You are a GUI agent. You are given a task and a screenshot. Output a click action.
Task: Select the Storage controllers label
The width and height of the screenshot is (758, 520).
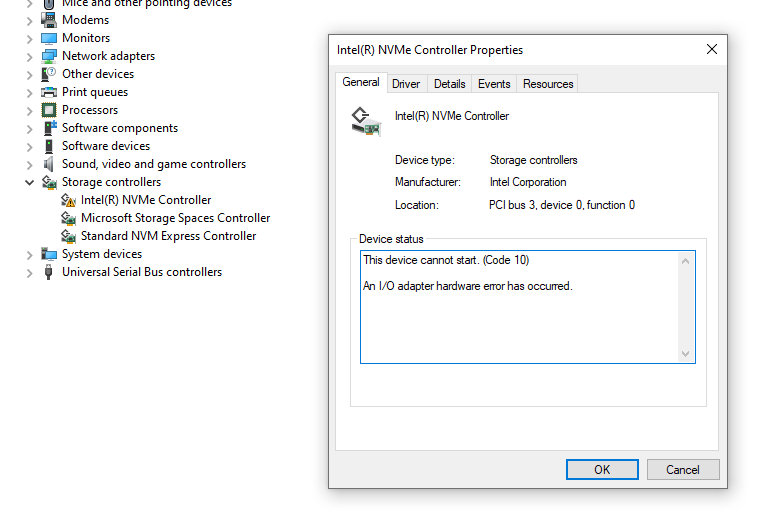[x=111, y=182]
